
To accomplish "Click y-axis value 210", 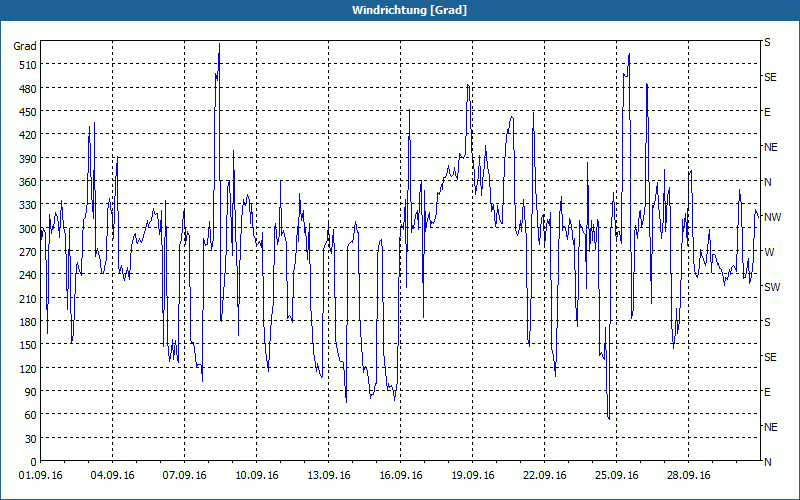I will [28, 298].
